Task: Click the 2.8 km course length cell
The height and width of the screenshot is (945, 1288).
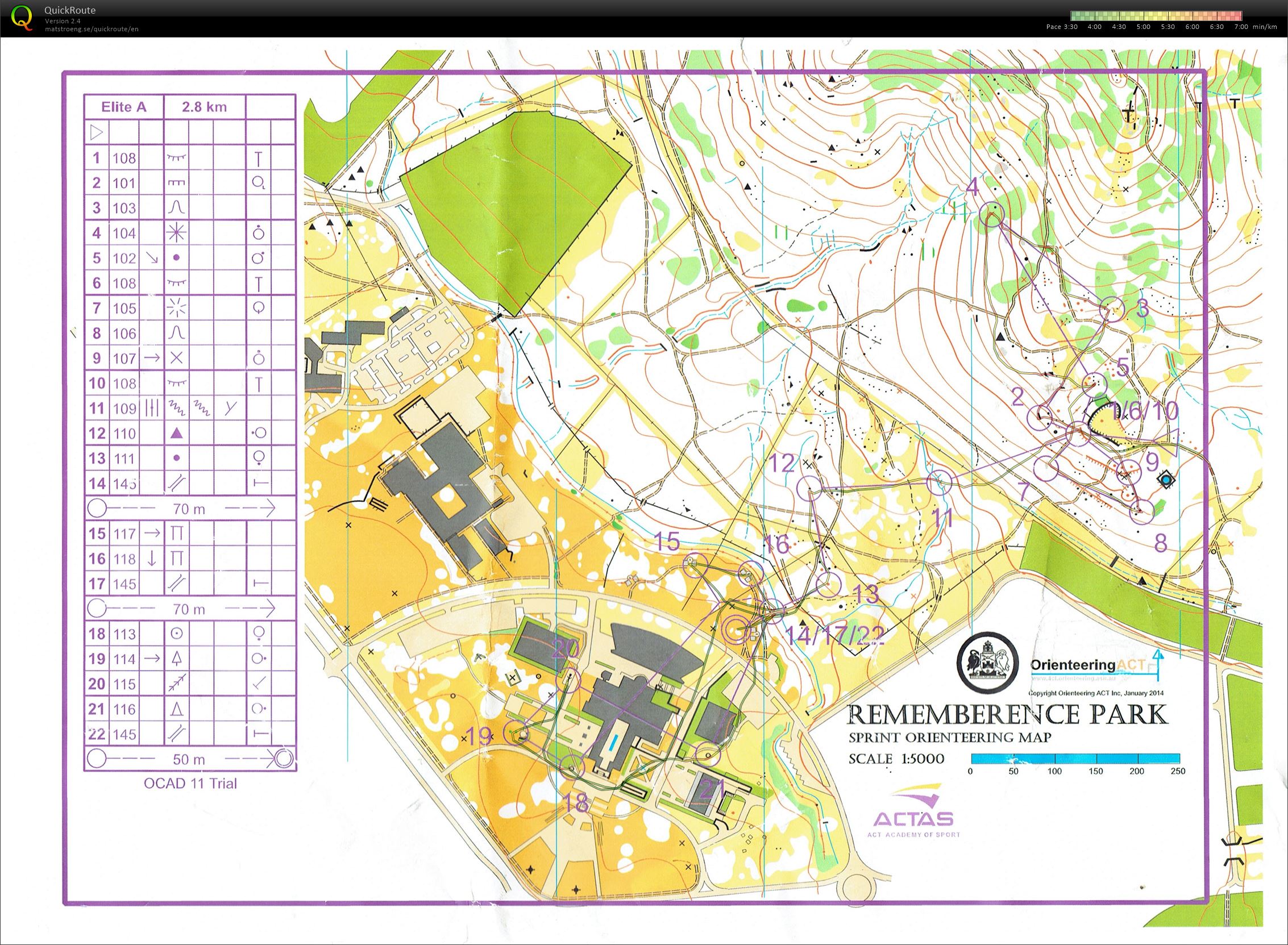Action: click(x=204, y=107)
